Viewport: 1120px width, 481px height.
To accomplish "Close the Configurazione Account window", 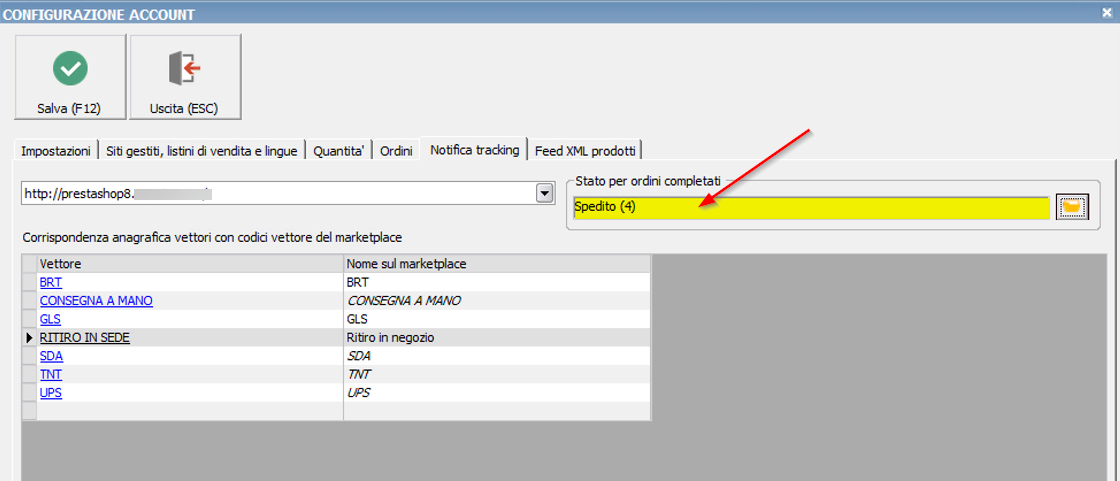I will (1108, 13).
